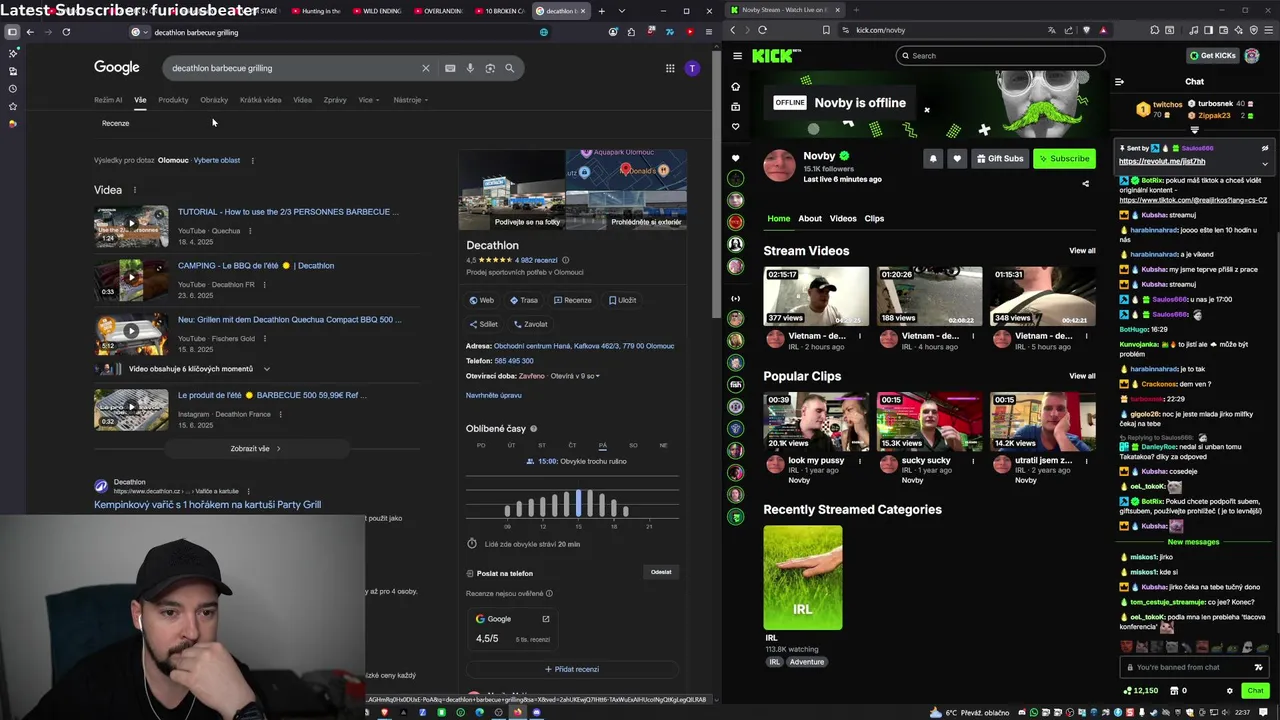
Task: Expand opening hours 'Otevírá v 9 so'
Action: [574, 376]
